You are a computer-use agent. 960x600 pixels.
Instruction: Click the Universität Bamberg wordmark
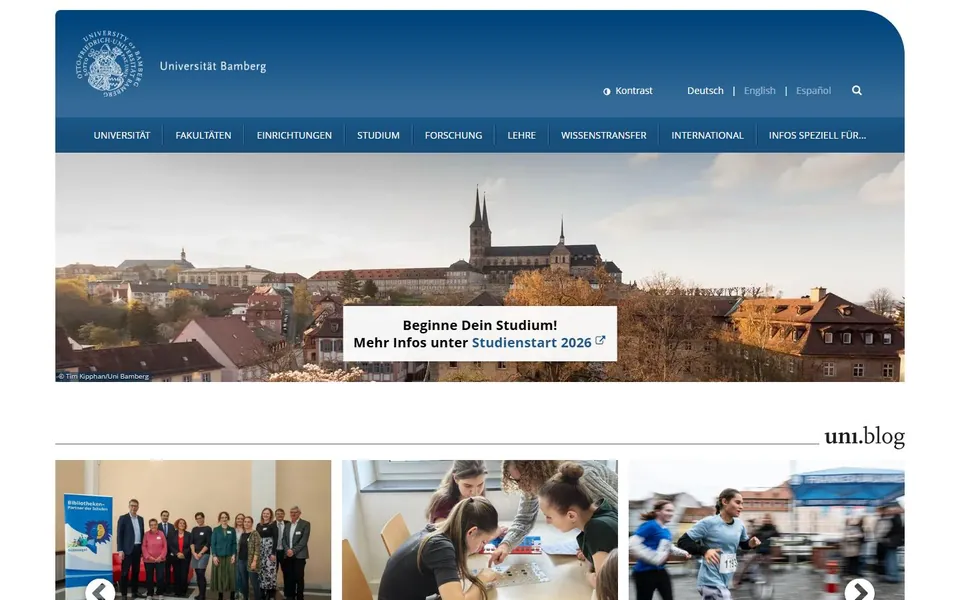click(x=213, y=66)
